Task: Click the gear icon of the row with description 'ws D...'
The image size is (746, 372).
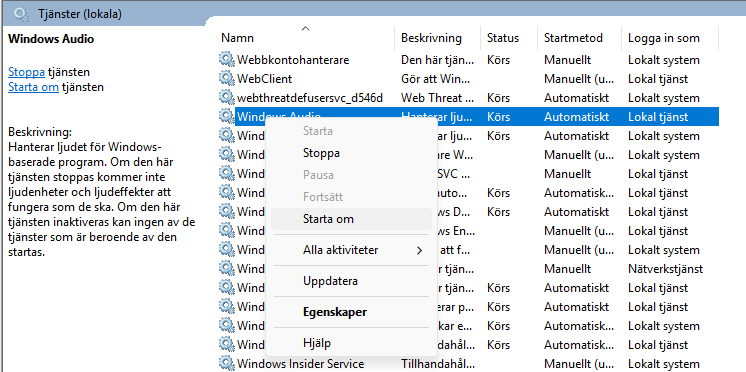Action: tap(226, 212)
